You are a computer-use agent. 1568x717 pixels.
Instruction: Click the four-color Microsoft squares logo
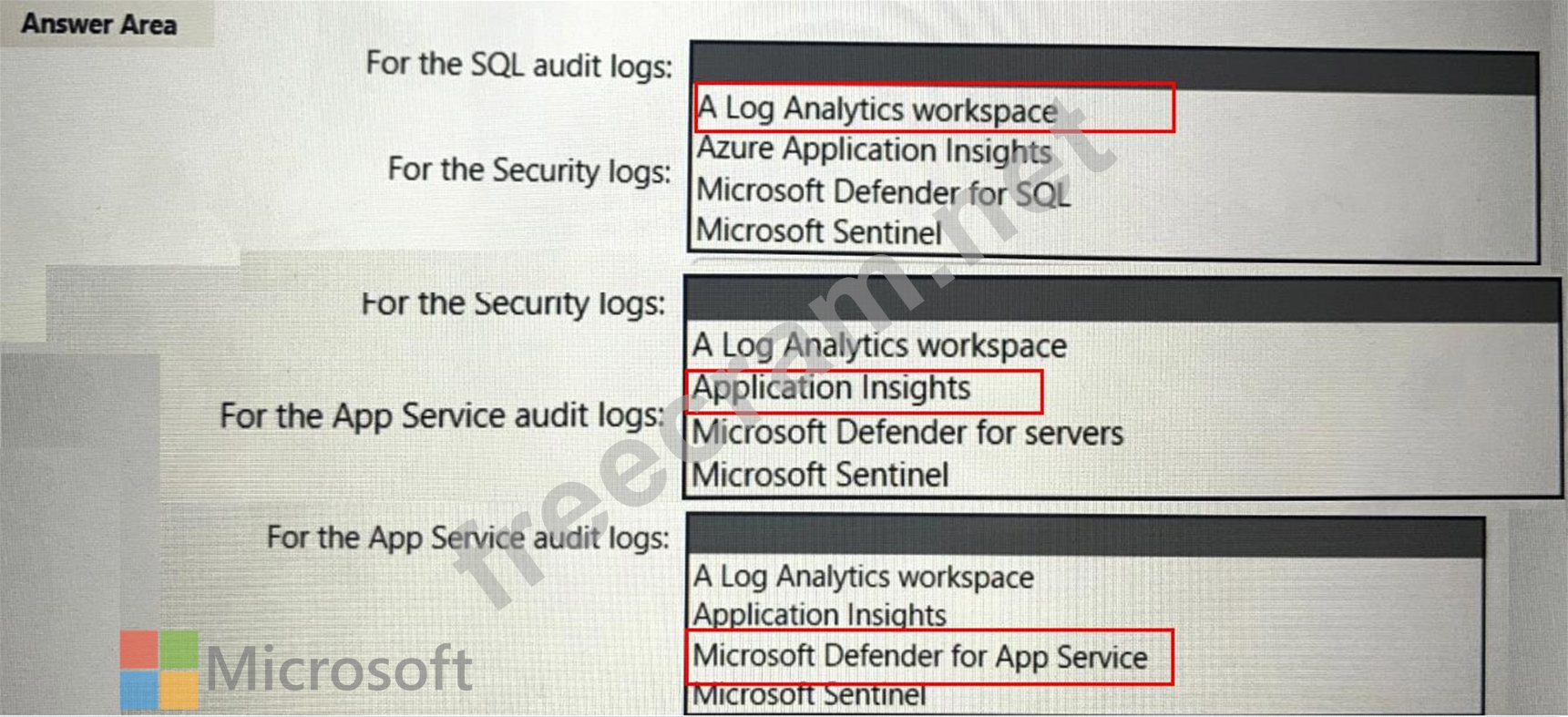[159, 670]
